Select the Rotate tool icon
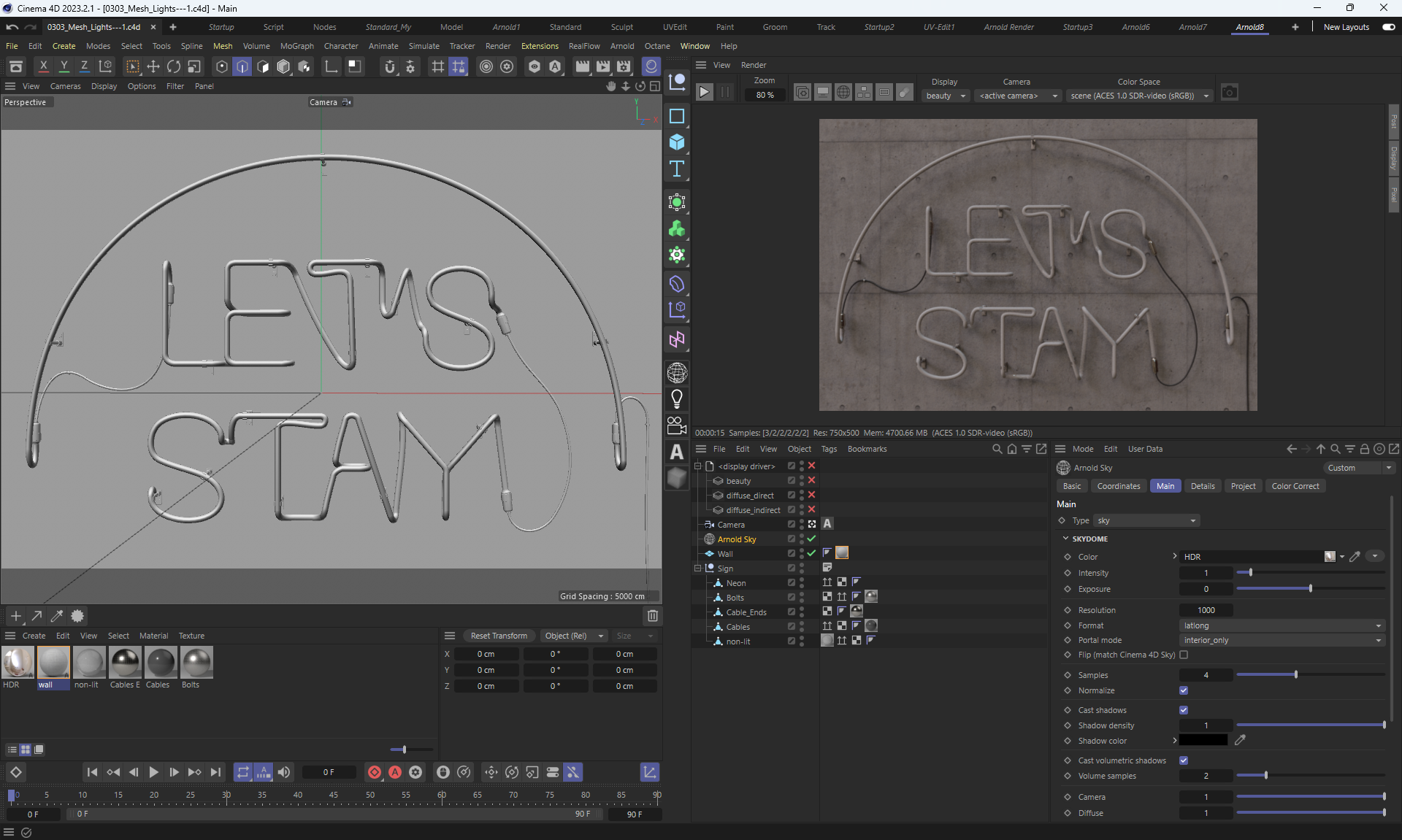This screenshot has width=1402, height=840. (x=174, y=66)
